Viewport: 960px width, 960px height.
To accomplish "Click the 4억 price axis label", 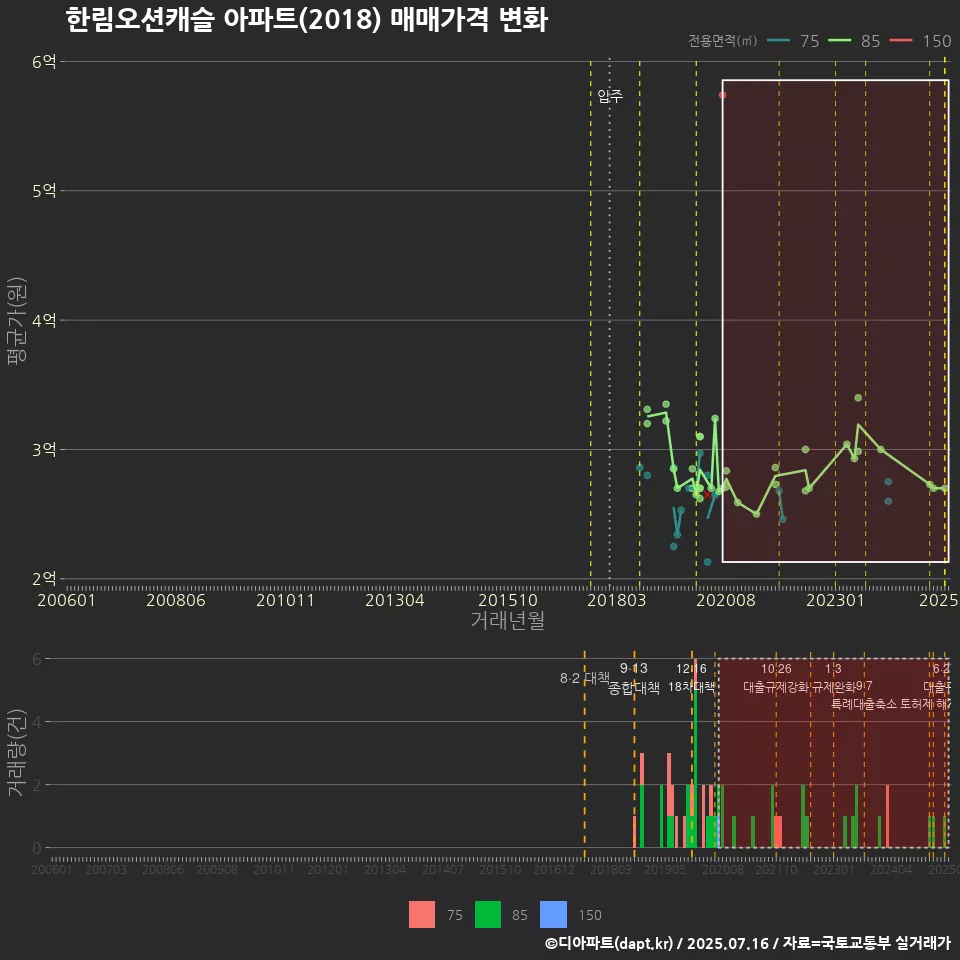I will pyautogui.click(x=44, y=320).
